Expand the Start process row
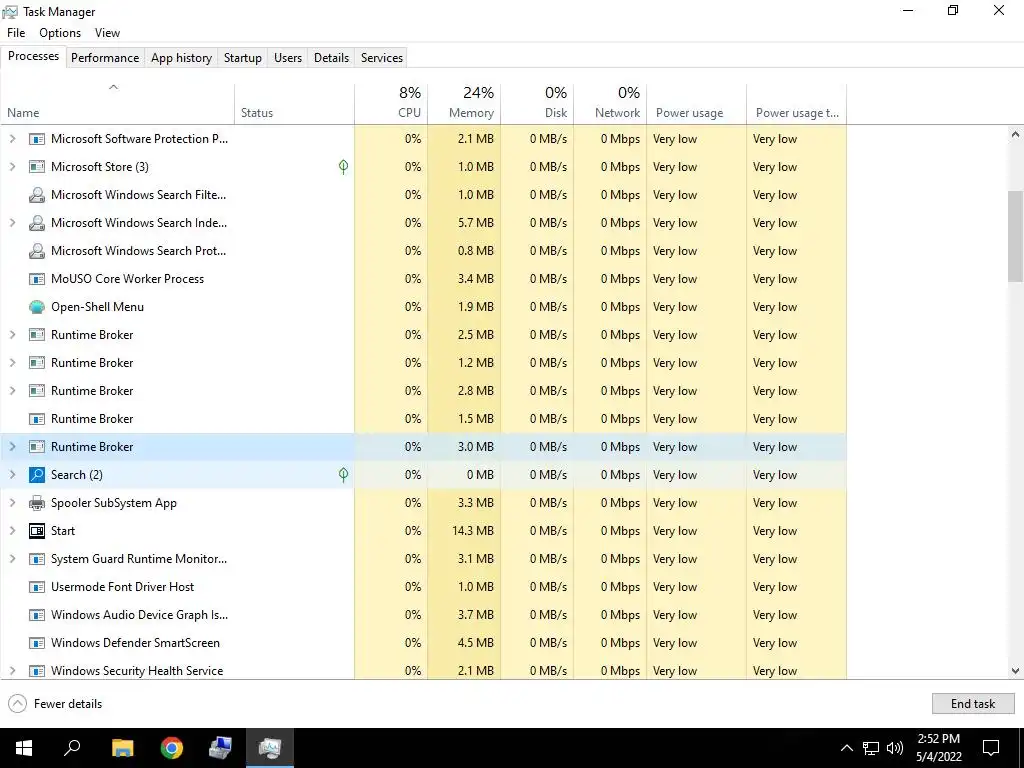Screen dimensions: 1024x768 point(12,531)
